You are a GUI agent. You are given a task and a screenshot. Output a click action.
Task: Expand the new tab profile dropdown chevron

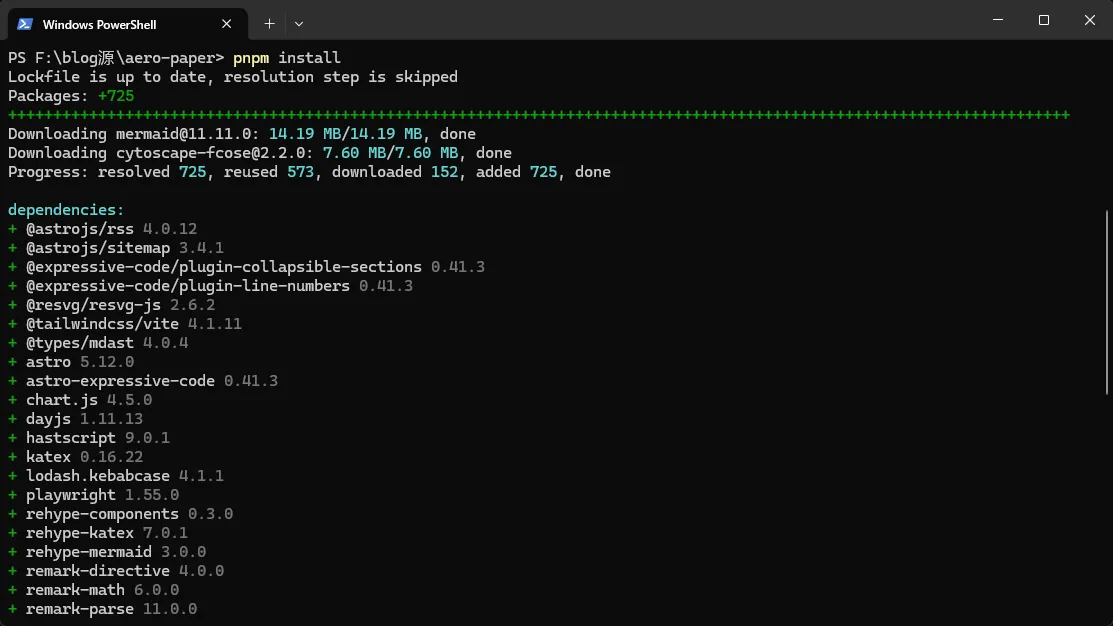(x=299, y=23)
